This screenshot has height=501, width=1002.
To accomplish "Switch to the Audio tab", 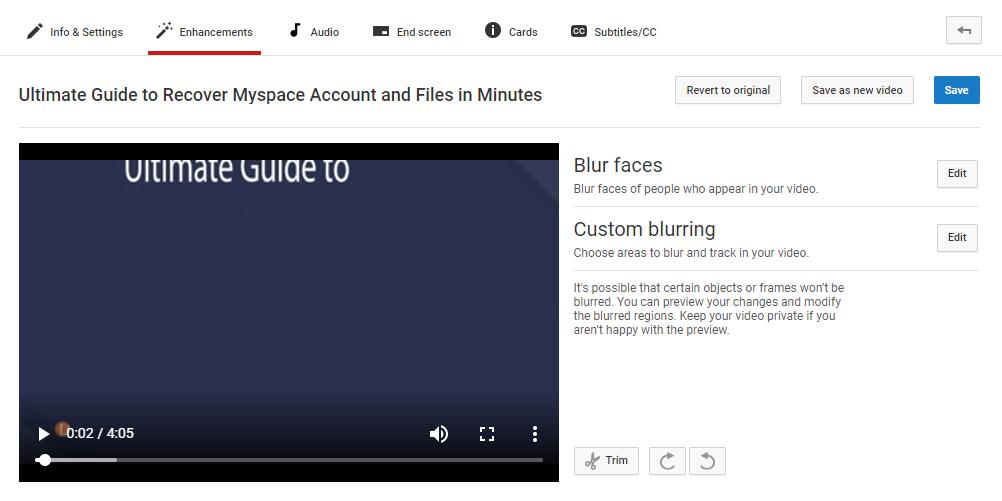I will tap(314, 31).
